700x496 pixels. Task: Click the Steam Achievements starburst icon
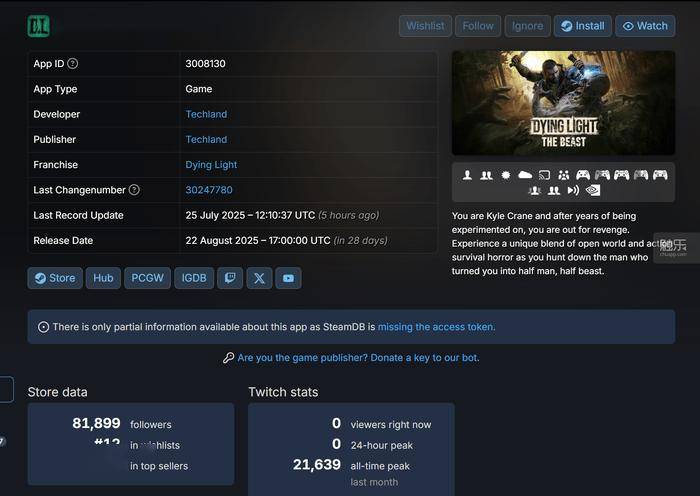pyautogui.click(x=506, y=175)
